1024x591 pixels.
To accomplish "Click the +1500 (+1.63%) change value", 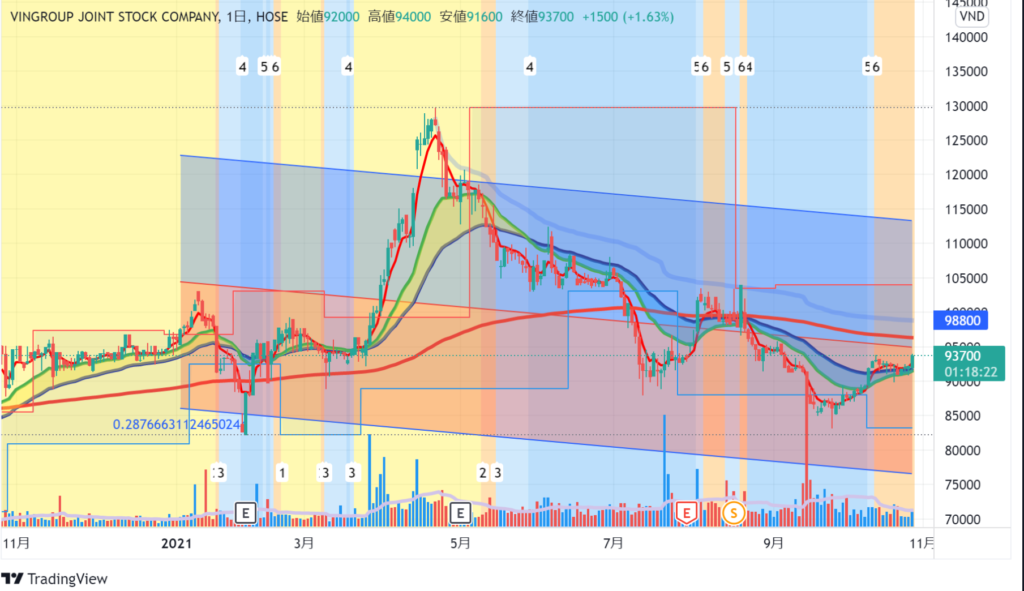I will click(628, 17).
